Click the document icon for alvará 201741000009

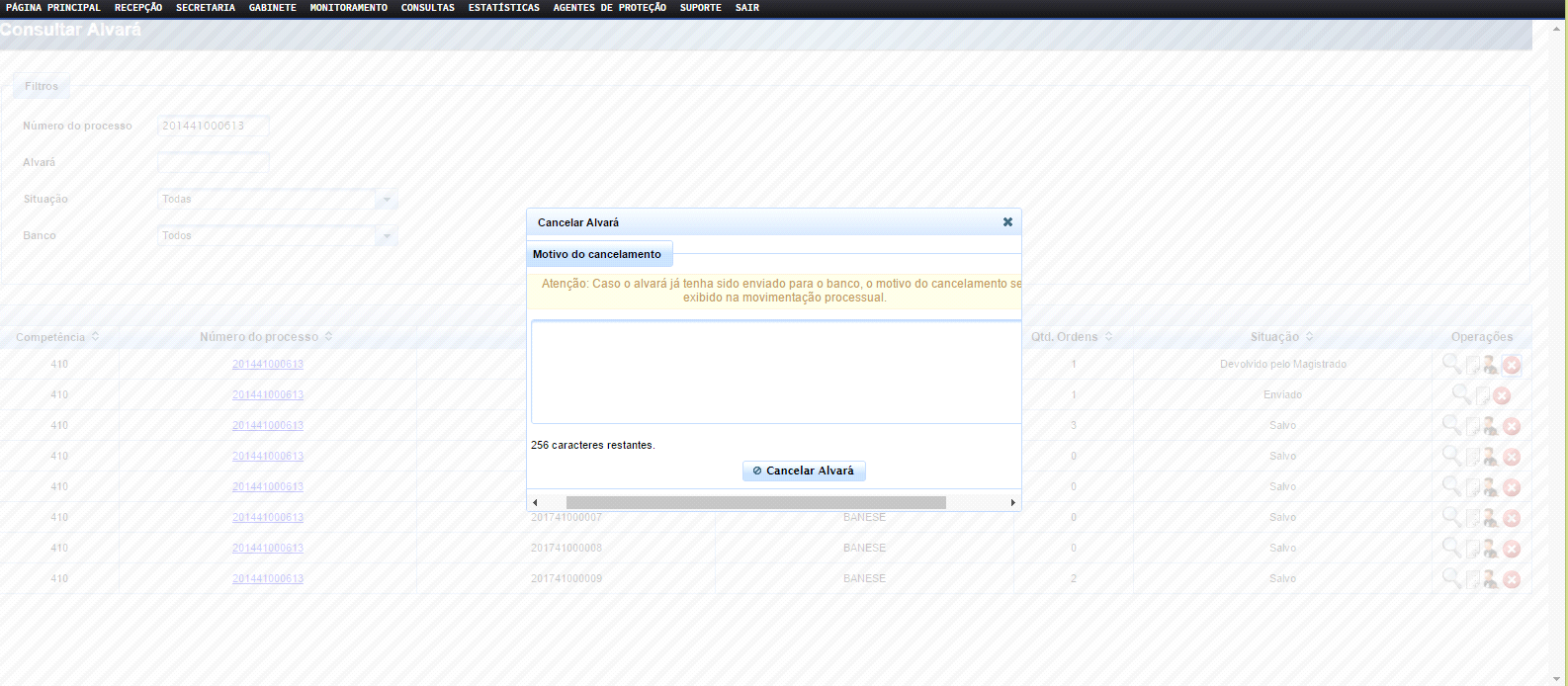click(x=1472, y=578)
